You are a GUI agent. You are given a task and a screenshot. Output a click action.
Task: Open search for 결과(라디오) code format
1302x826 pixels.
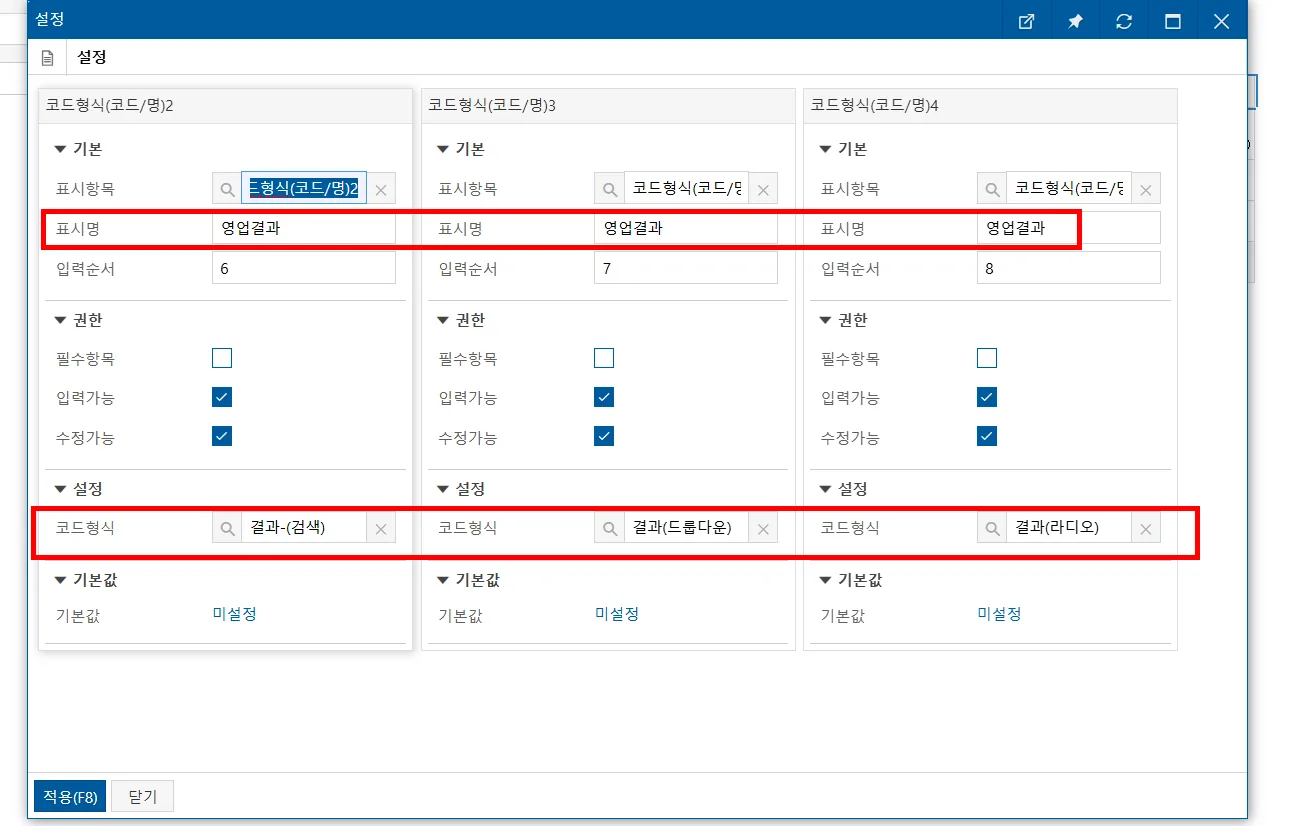click(992, 528)
